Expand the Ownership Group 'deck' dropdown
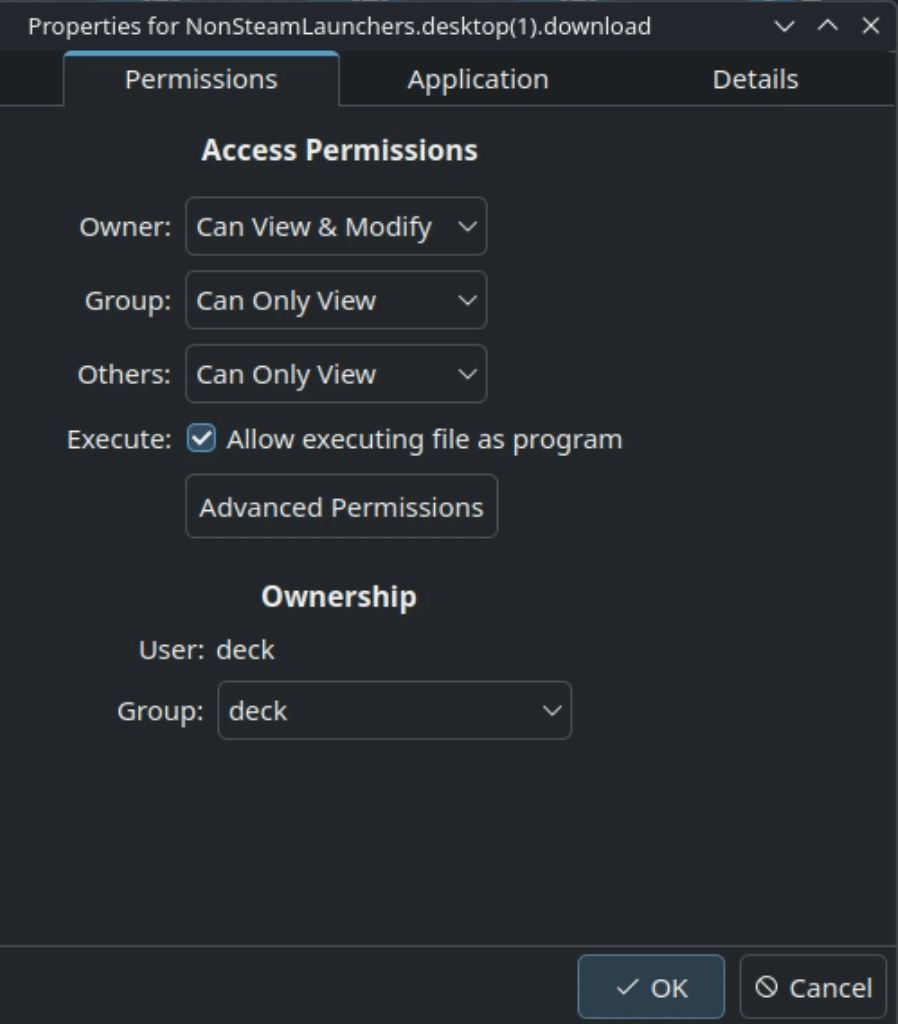This screenshot has width=898, height=1024. point(394,711)
